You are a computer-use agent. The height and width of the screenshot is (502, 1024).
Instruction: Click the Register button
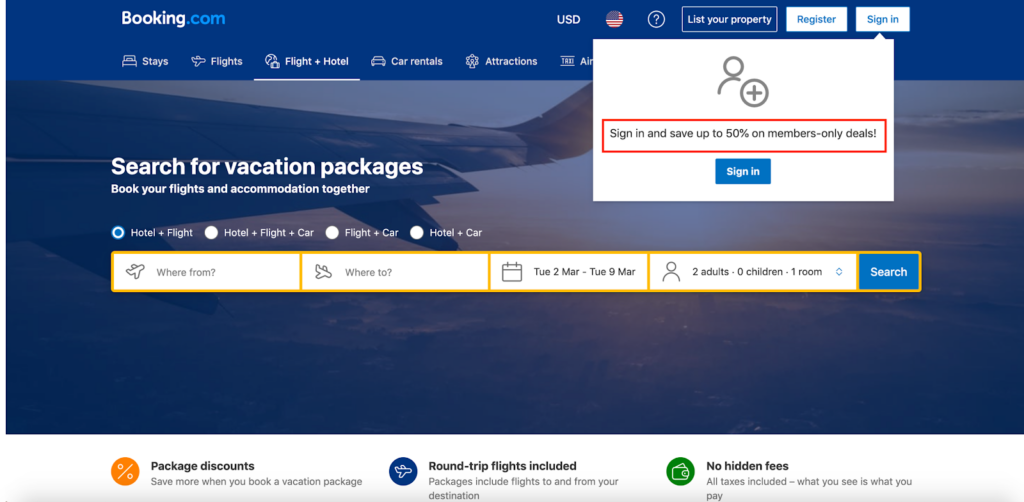[816, 19]
